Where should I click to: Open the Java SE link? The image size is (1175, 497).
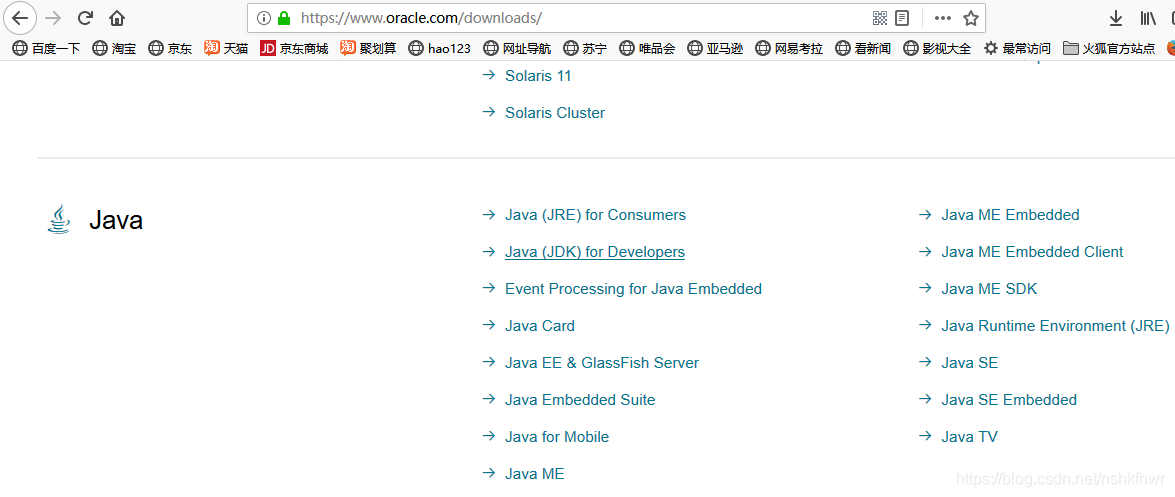click(x=970, y=363)
